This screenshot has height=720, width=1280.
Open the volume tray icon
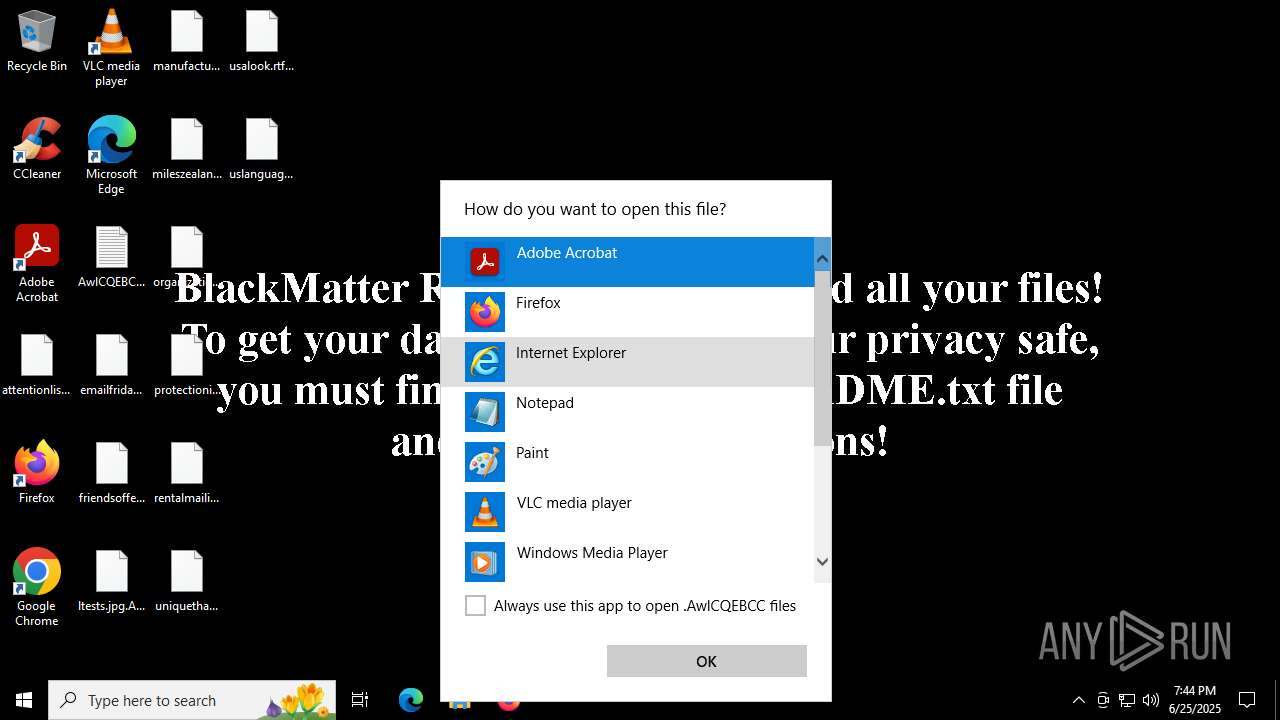click(1151, 700)
